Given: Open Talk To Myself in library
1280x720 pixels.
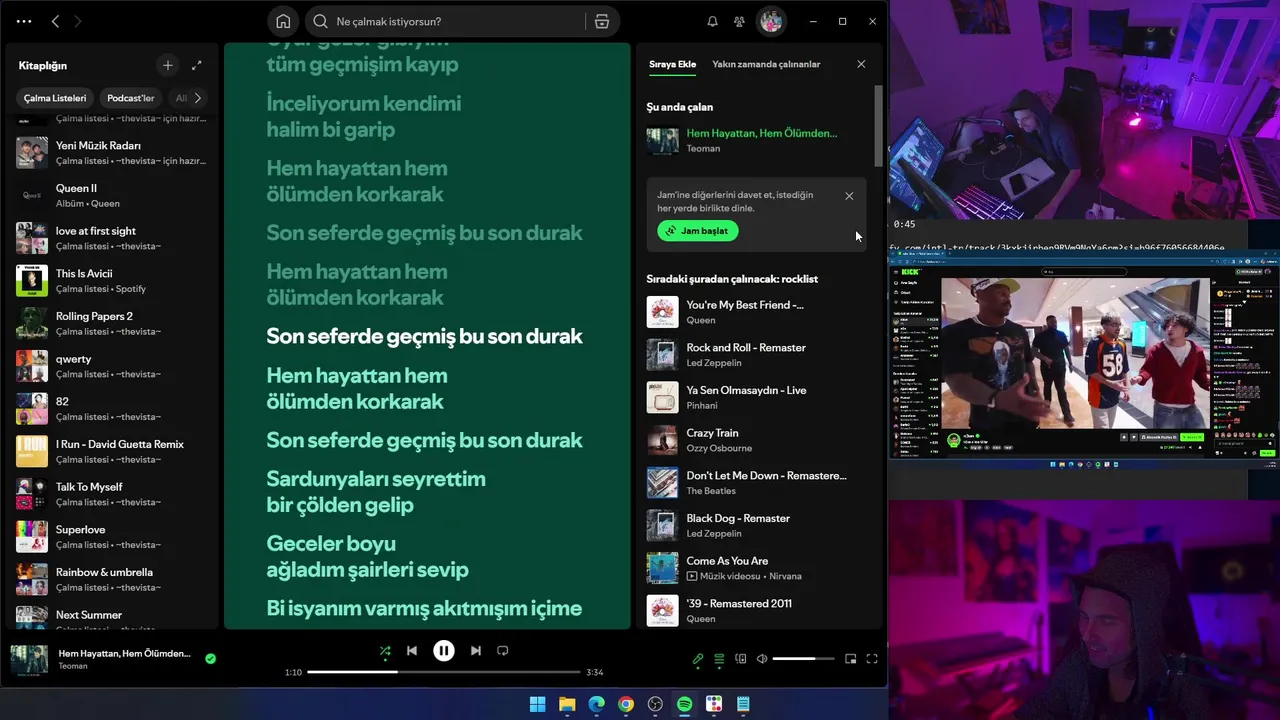Looking at the screenshot, I should 110,494.
